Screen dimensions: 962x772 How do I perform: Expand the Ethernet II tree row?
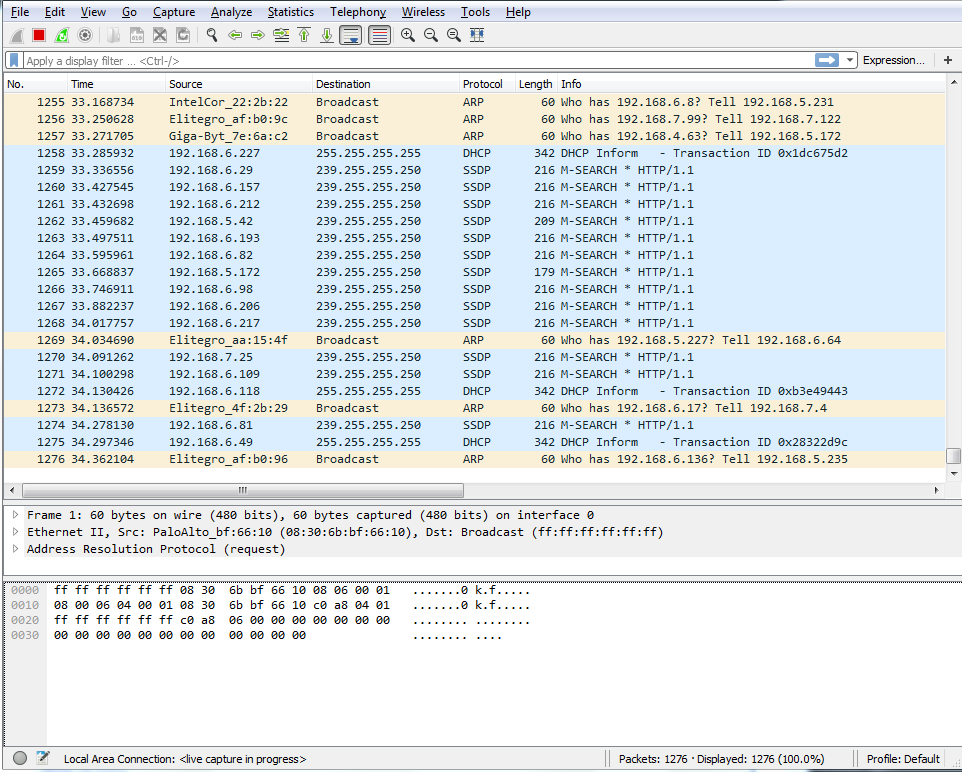pyautogui.click(x=16, y=532)
